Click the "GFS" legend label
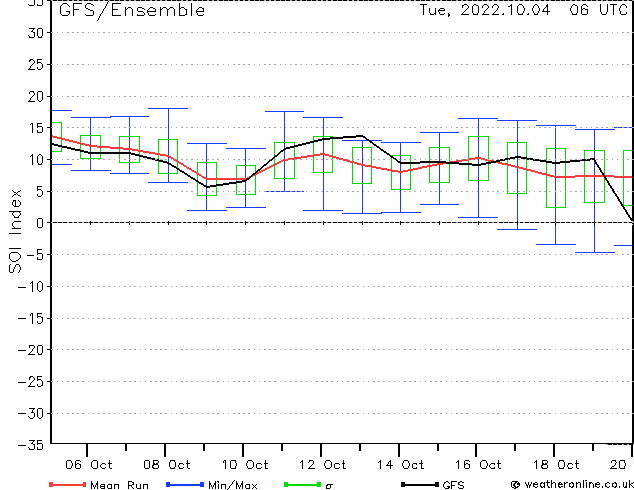 pos(453,485)
